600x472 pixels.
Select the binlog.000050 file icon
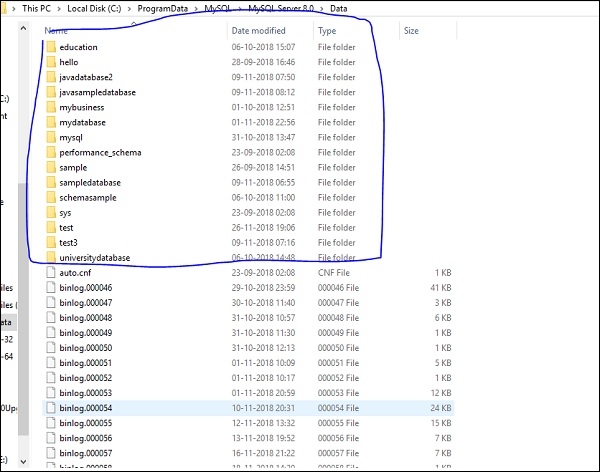pyautogui.click(x=51, y=348)
